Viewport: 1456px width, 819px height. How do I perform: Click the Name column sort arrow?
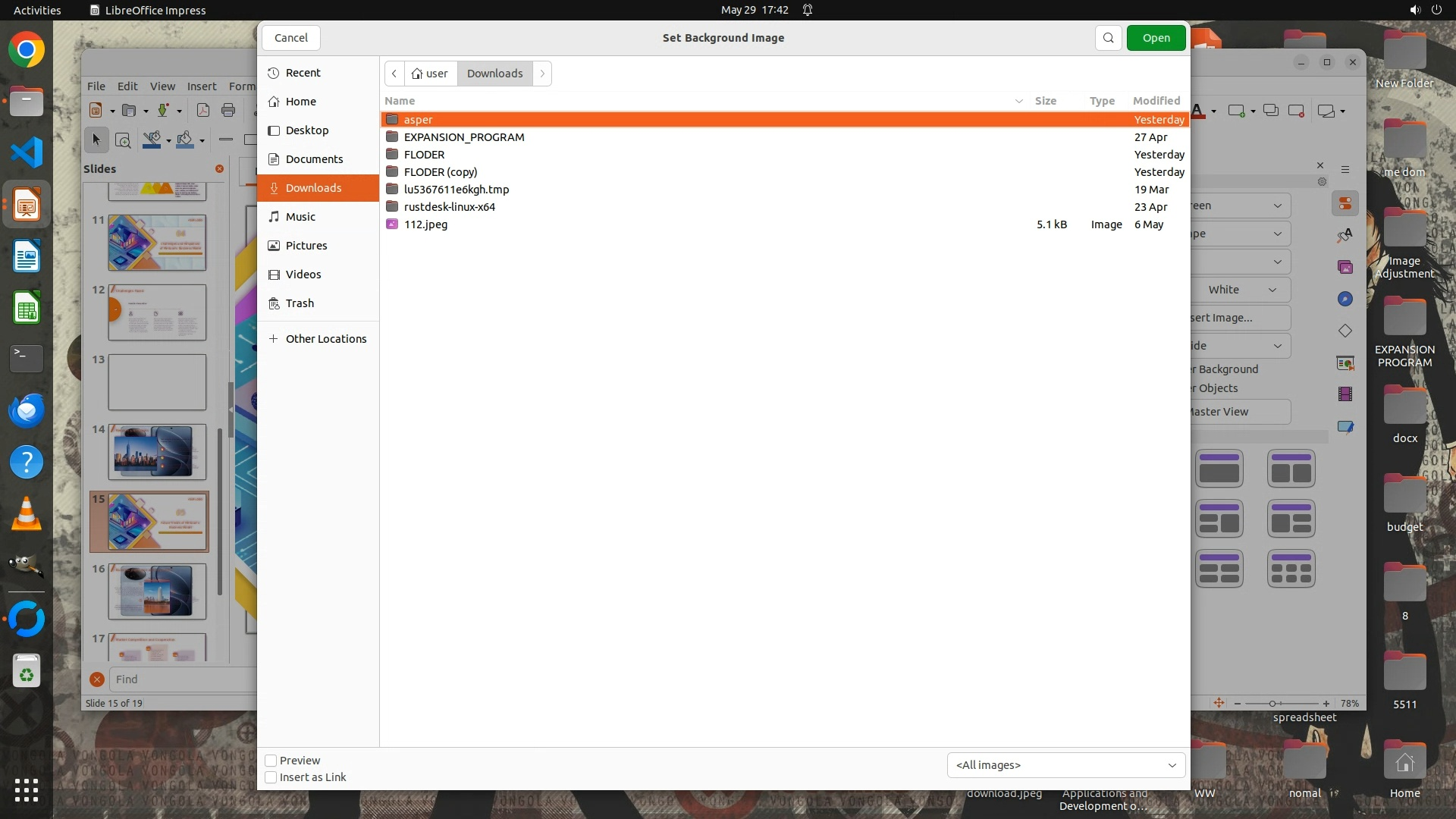coord(1018,101)
